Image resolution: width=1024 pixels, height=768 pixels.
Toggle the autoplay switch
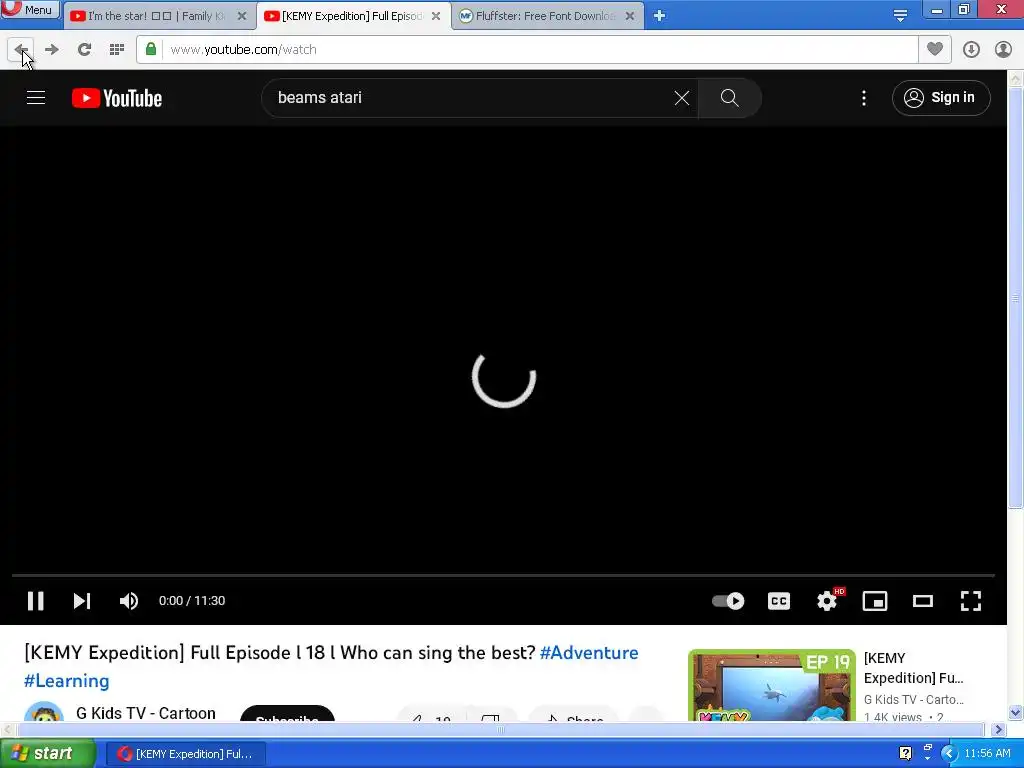coord(728,601)
